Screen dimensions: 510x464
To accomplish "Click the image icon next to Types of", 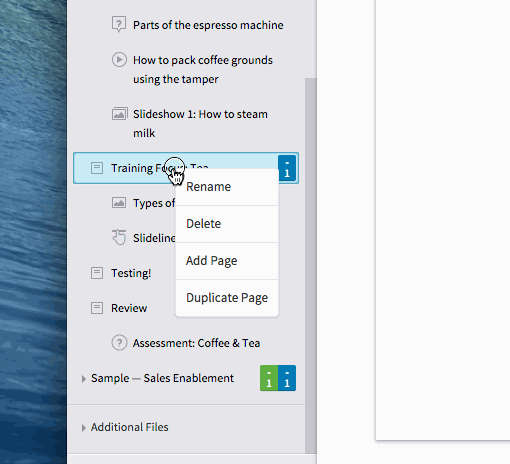I will (x=119, y=203).
